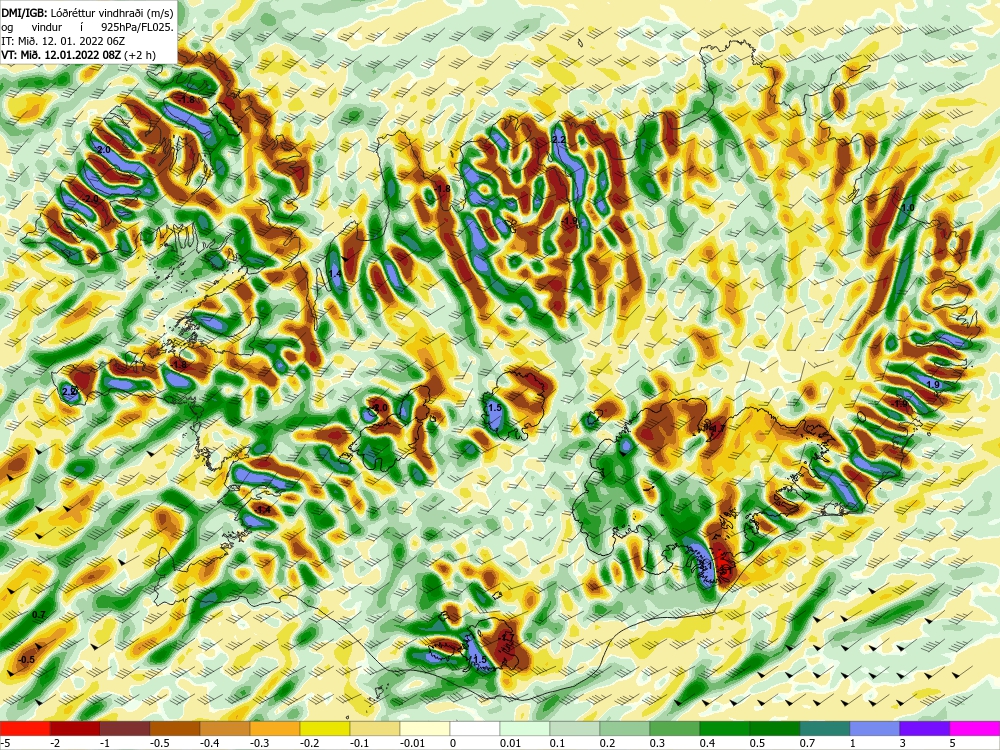This screenshot has width=1000, height=750.
Task: Click the magenta legend swatch labeled 5
Action: tap(975, 729)
